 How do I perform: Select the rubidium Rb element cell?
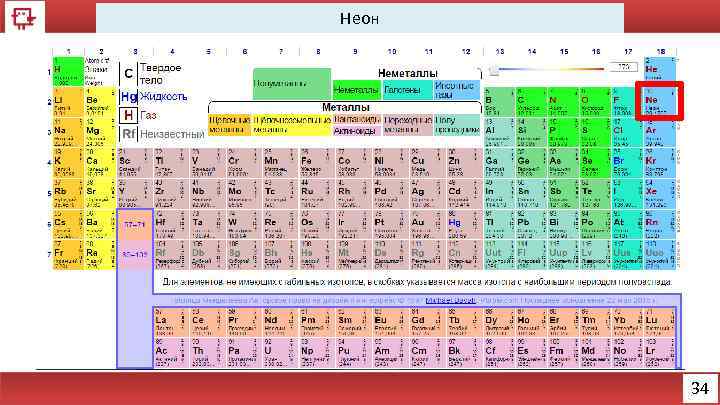68,194
